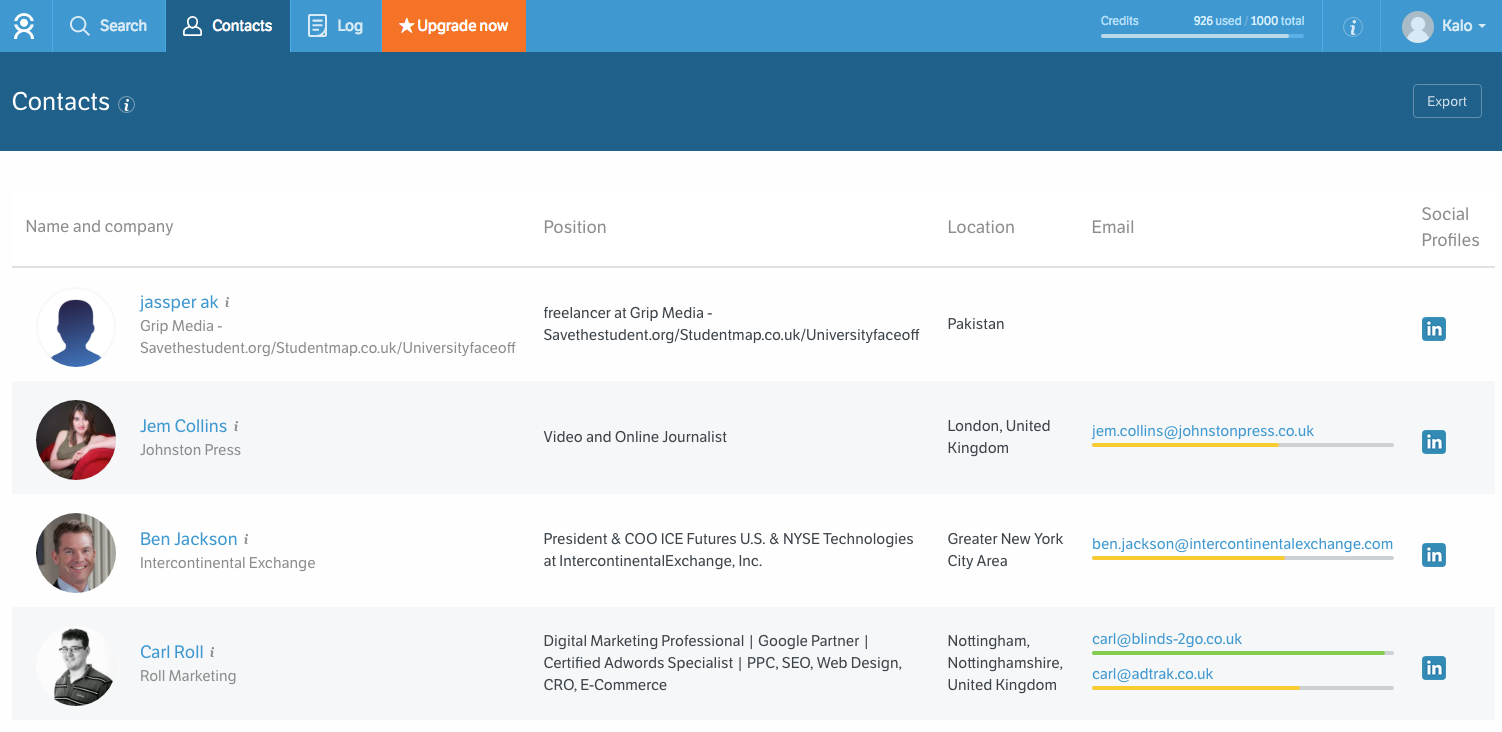This screenshot has height=732, width=1502.
Task: Click the info icon beside Contacts heading
Action: 126,104
